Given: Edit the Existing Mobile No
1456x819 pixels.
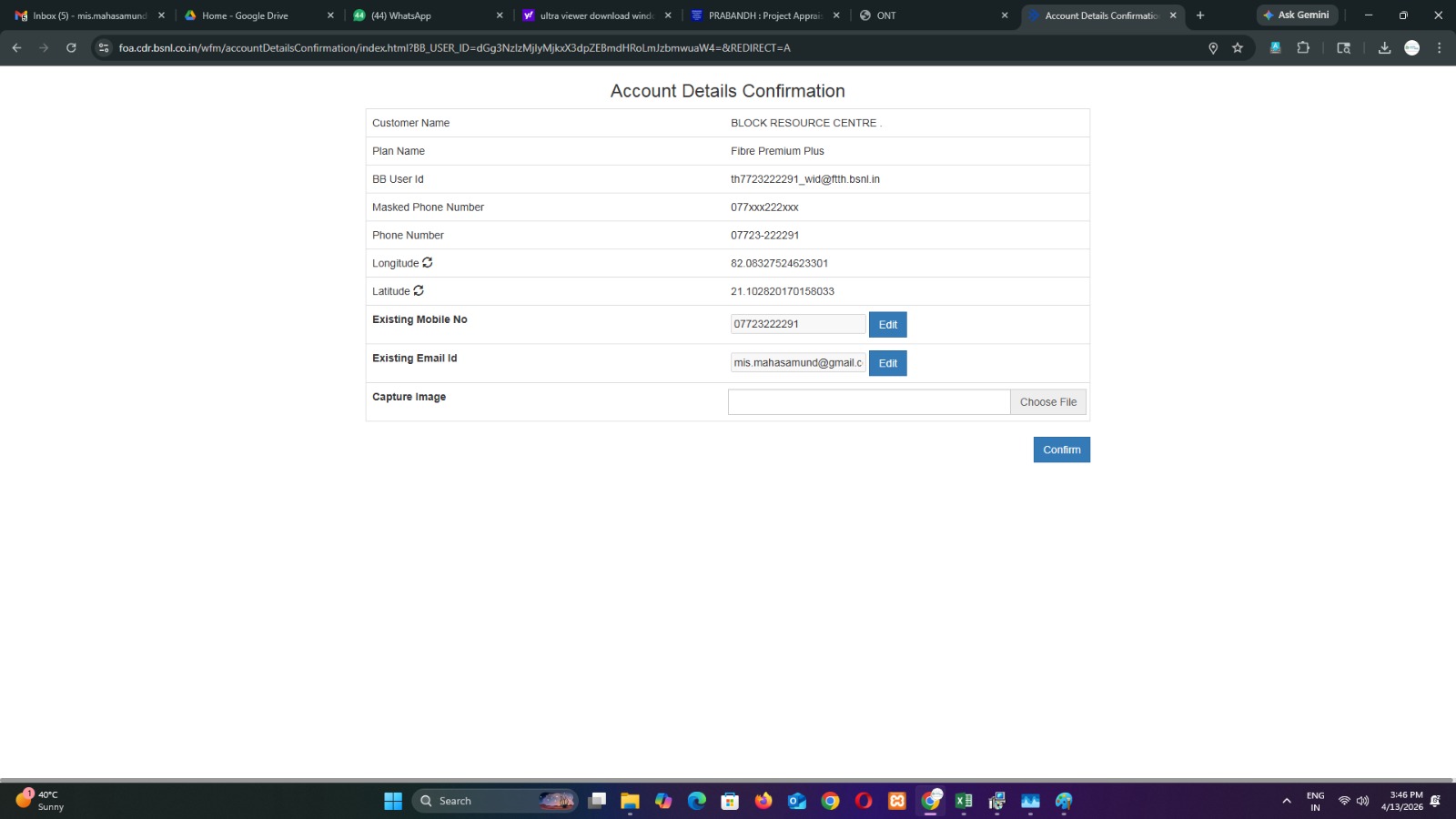Looking at the screenshot, I should tap(887, 325).
